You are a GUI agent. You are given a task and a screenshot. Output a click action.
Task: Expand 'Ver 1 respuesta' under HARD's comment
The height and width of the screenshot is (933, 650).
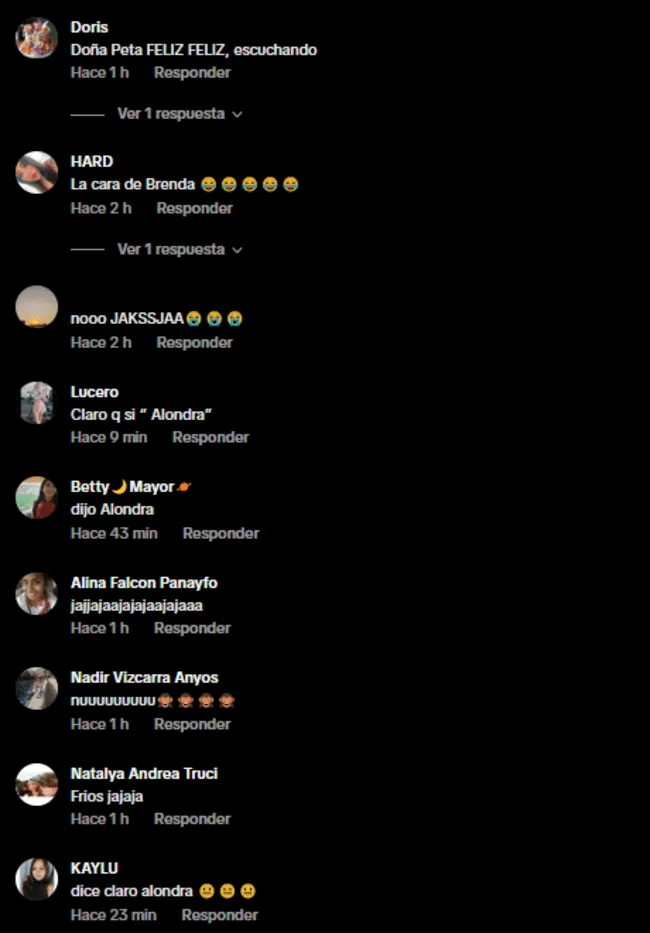coord(171,249)
